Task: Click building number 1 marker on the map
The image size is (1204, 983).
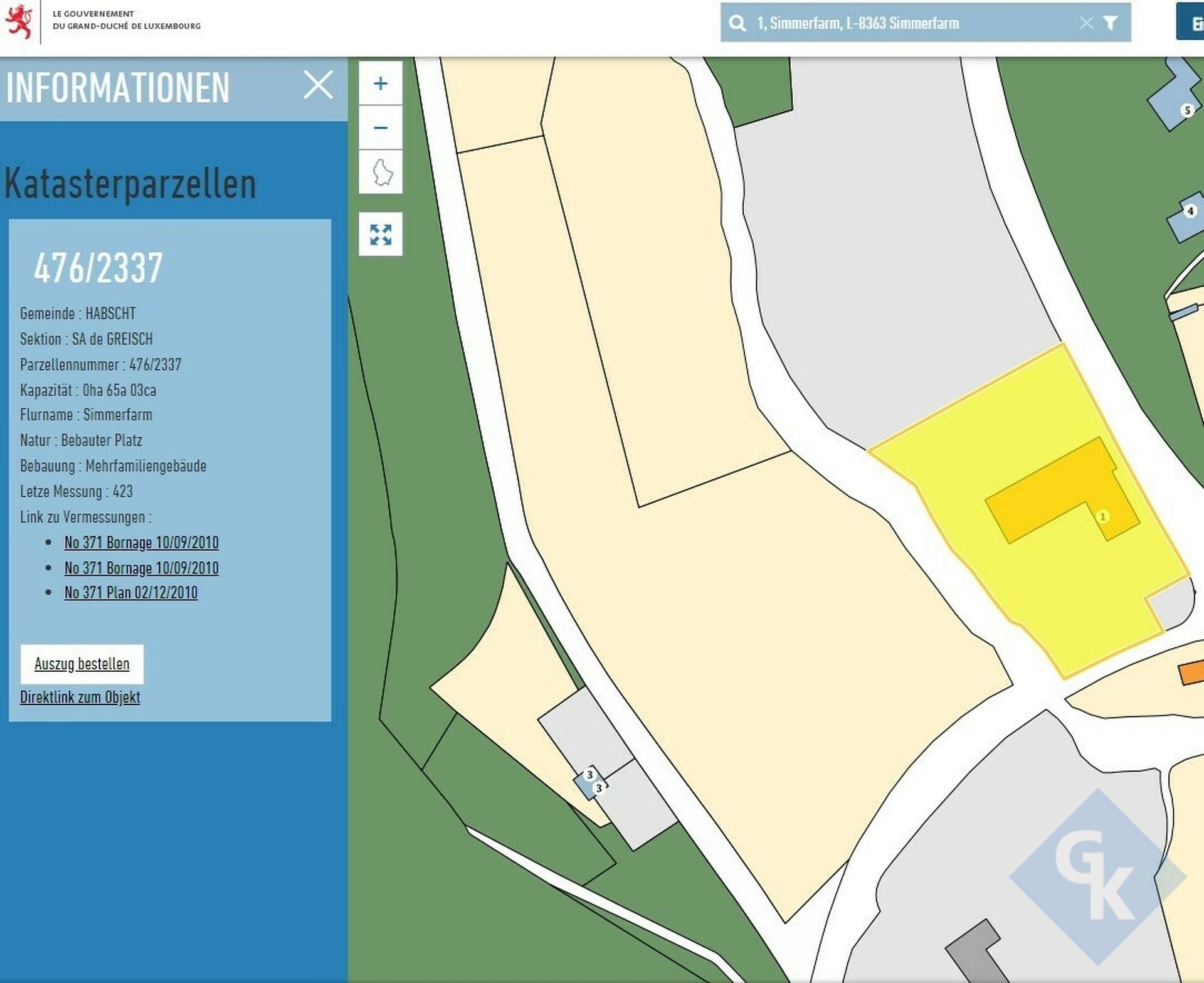Action: coord(1102,516)
